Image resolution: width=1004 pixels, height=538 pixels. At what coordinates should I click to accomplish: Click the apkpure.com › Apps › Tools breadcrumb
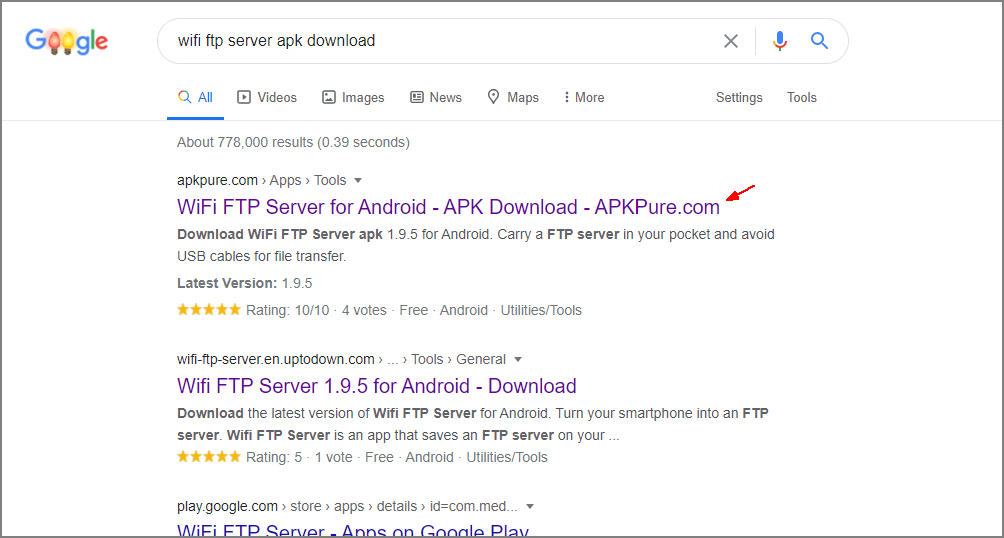tap(261, 180)
